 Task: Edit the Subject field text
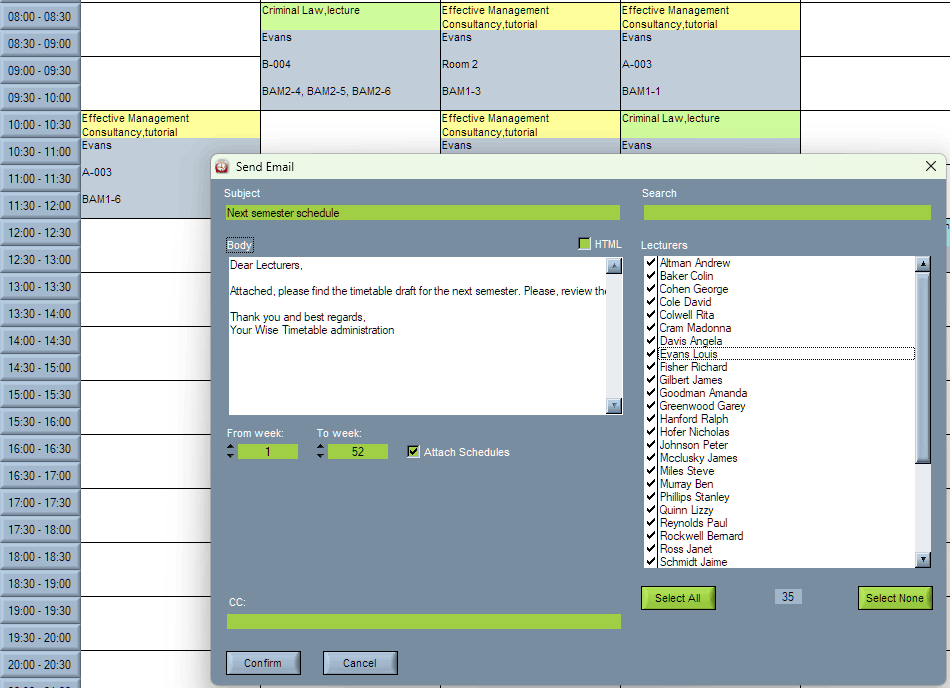(x=422, y=213)
